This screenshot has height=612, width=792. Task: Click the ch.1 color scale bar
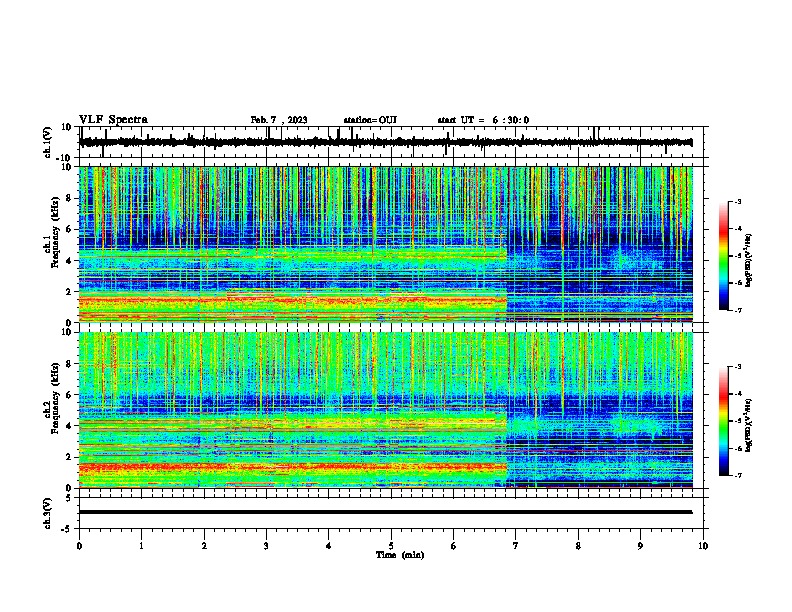pyautogui.click(x=724, y=256)
